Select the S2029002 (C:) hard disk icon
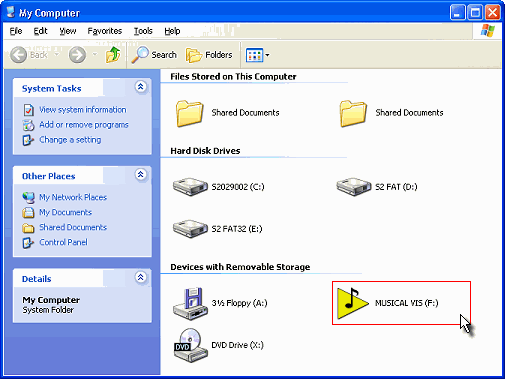This screenshot has height=379, width=505. pyautogui.click(x=190, y=187)
